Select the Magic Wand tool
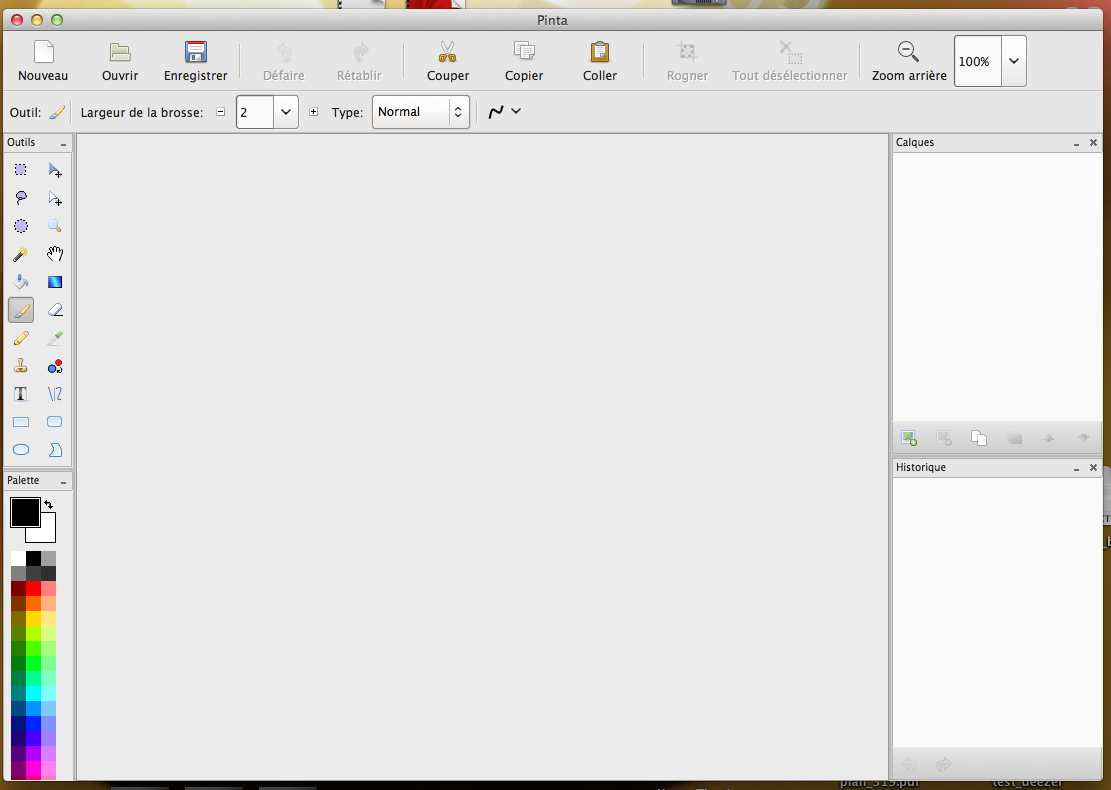The image size is (1111, 790). (x=21, y=254)
